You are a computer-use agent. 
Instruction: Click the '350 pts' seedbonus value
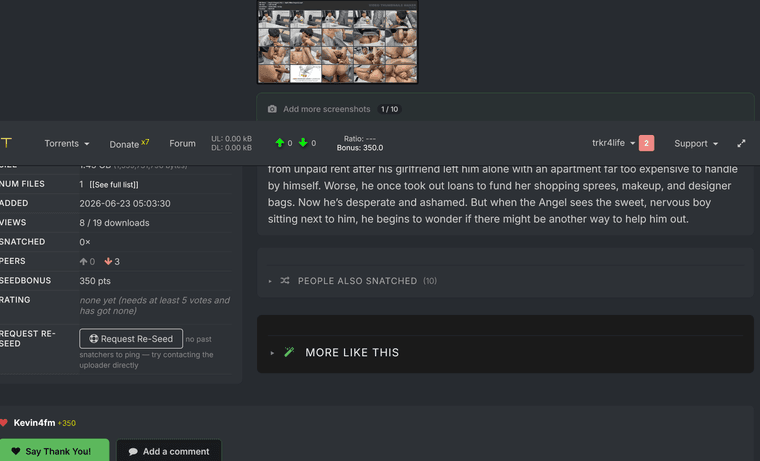click(x=95, y=281)
